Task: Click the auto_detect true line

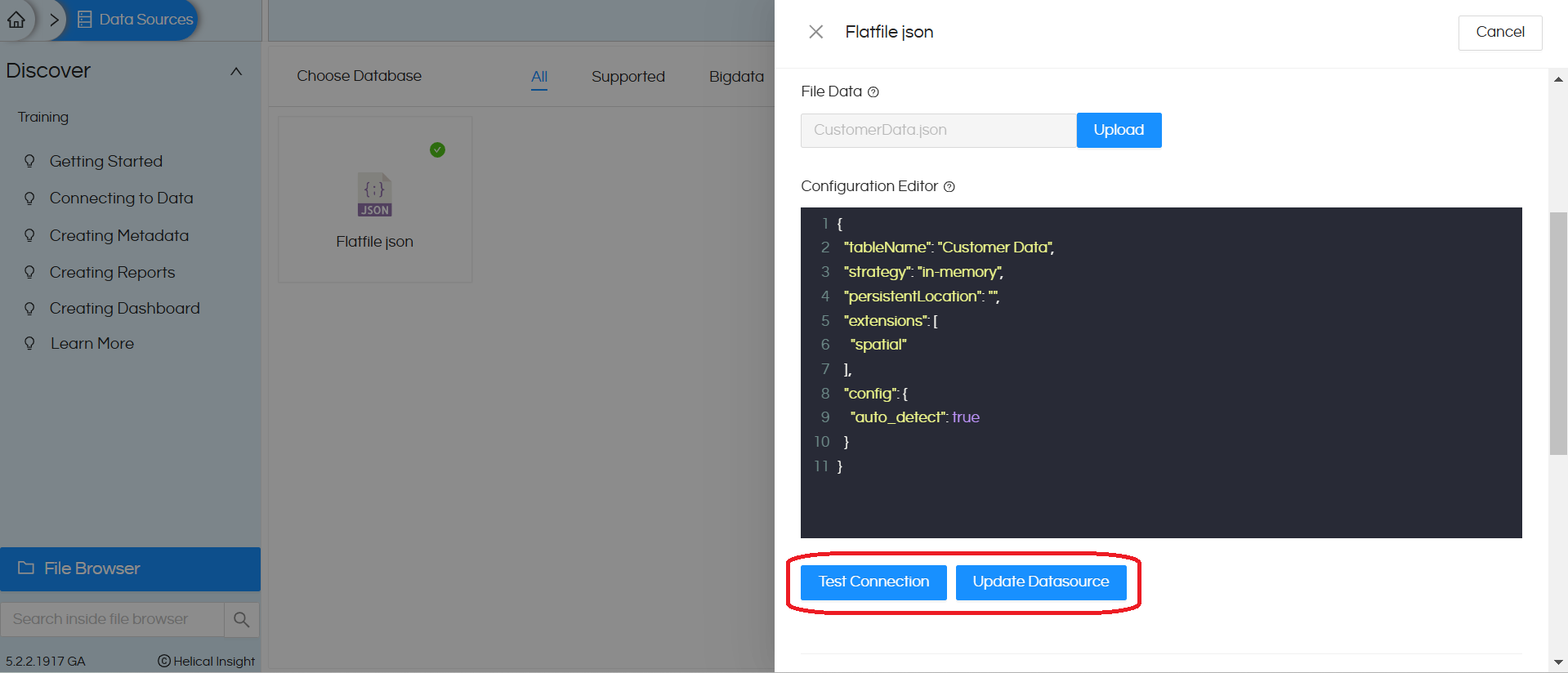Action: point(915,417)
